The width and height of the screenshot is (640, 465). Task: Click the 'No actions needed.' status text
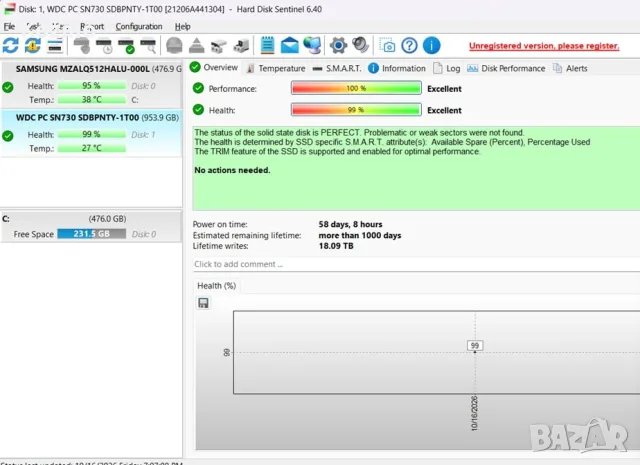(x=232, y=170)
